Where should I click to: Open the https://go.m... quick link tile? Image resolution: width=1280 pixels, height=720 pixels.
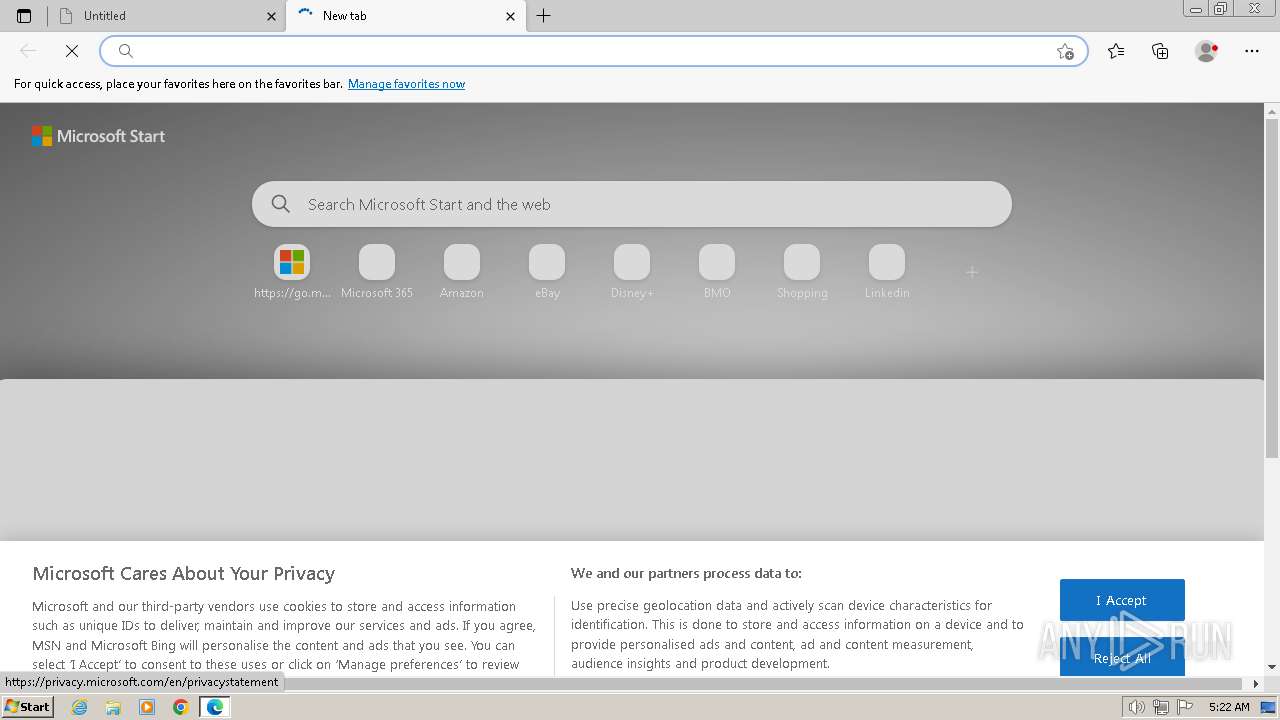[x=292, y=272]
